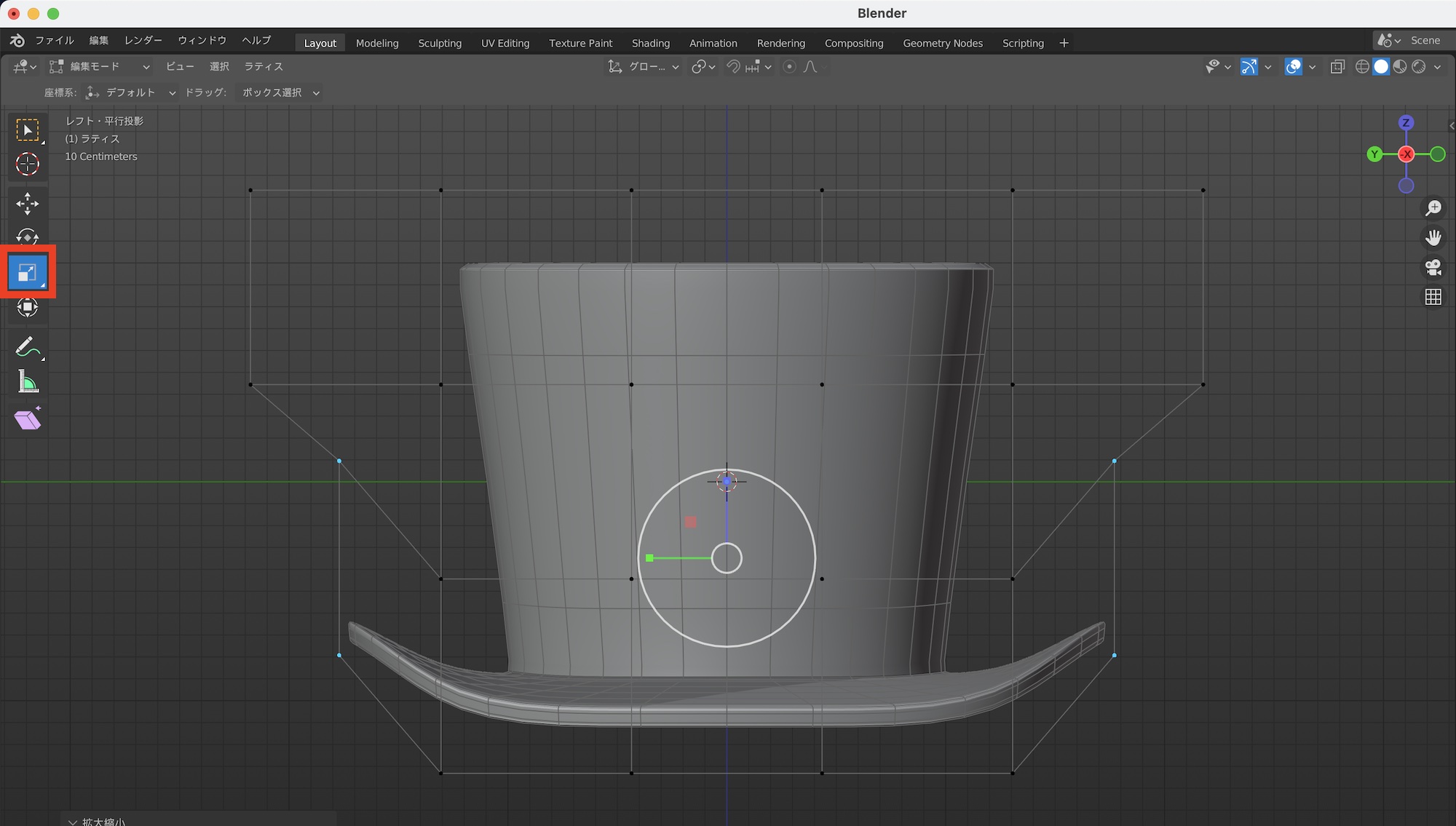This screenshot has height=826, width=1456.
Task: Add workspace with plus button
Action: [x=1064, y=43]
